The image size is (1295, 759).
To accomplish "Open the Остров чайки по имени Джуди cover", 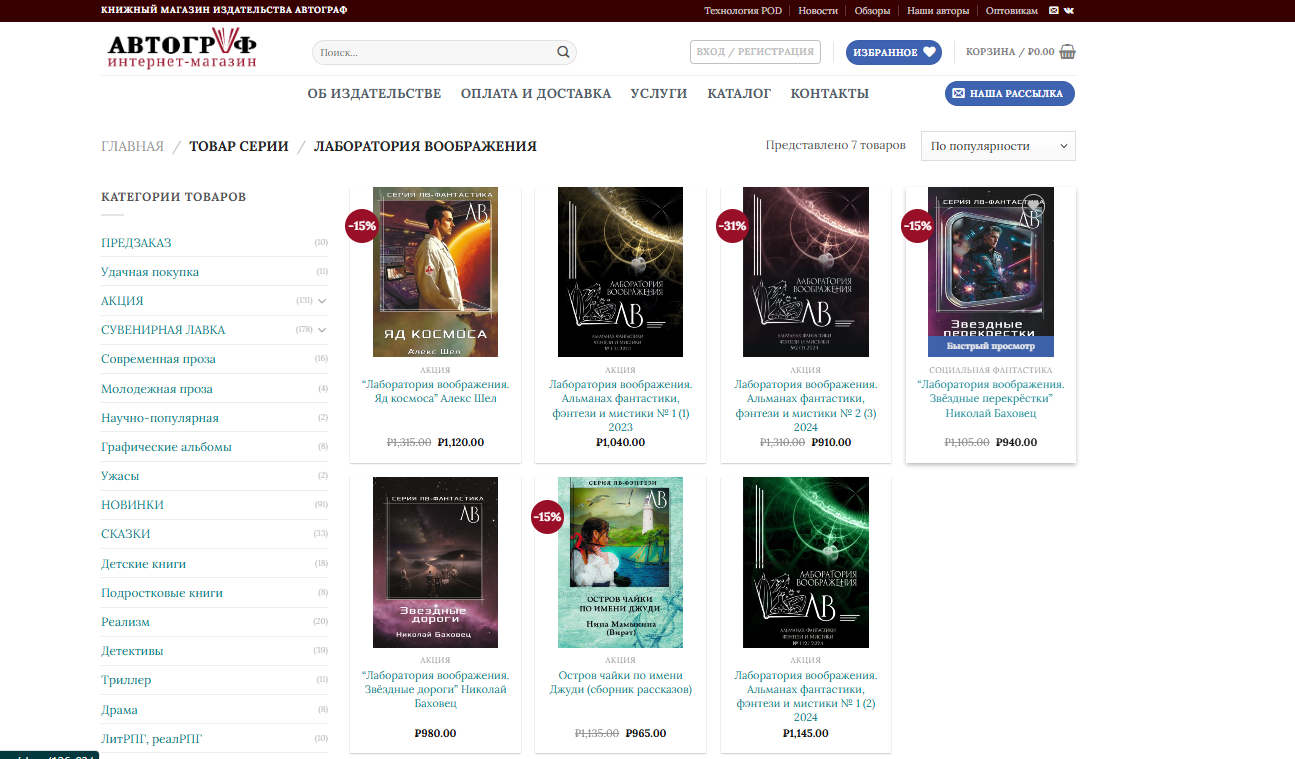I will pos(620,562).
